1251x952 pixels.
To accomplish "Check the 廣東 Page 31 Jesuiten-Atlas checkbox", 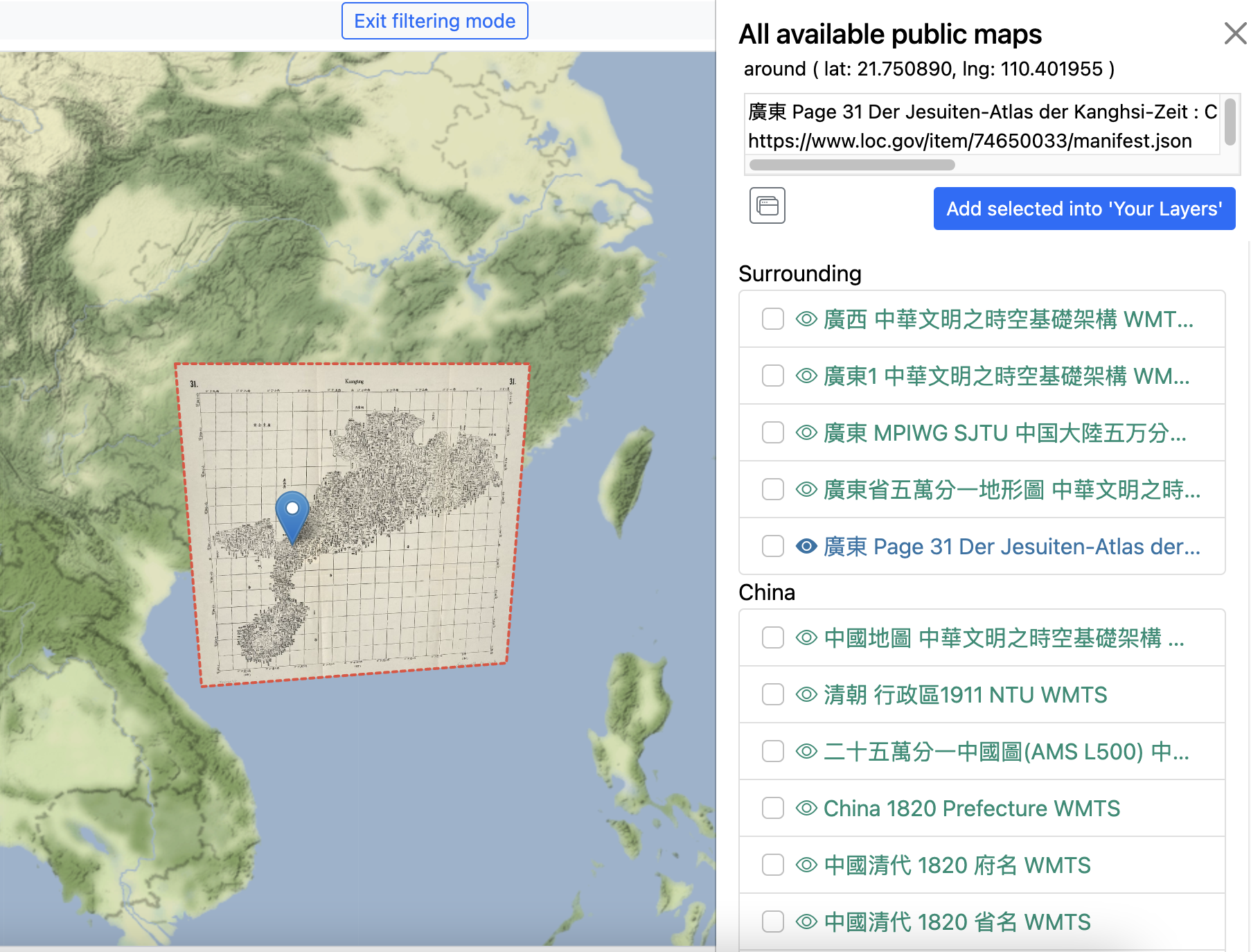I will point(773,547).
